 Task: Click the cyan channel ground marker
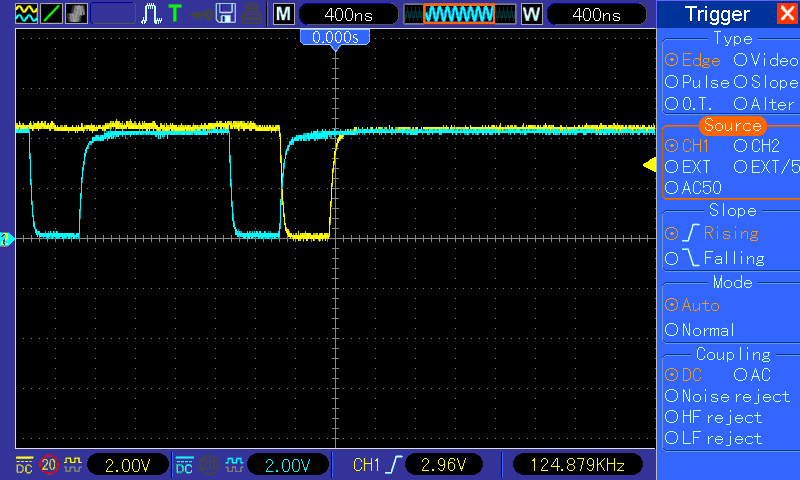6,239
